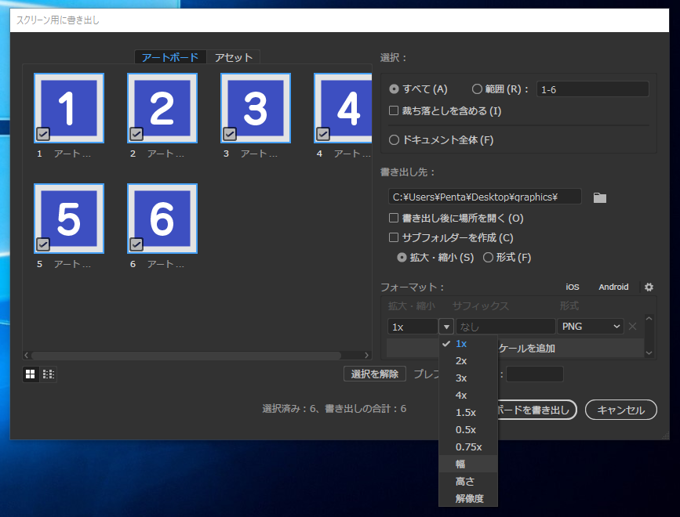Image resolution: width=680 pixels, height=517 pixels.
Task: Click the range field showing 1-6
Action: (x=592, y=89)
